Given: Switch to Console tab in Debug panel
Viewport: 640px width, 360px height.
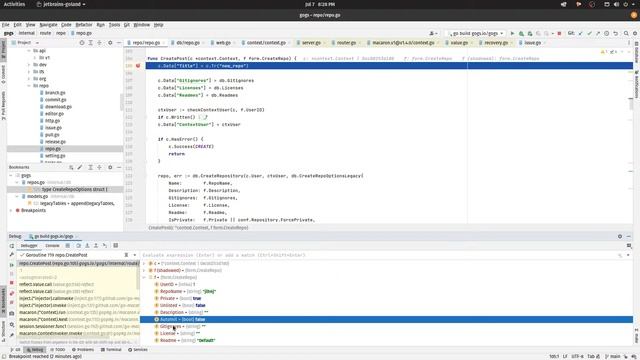Looking at the screenshot, I should click(x=52, y=246).
